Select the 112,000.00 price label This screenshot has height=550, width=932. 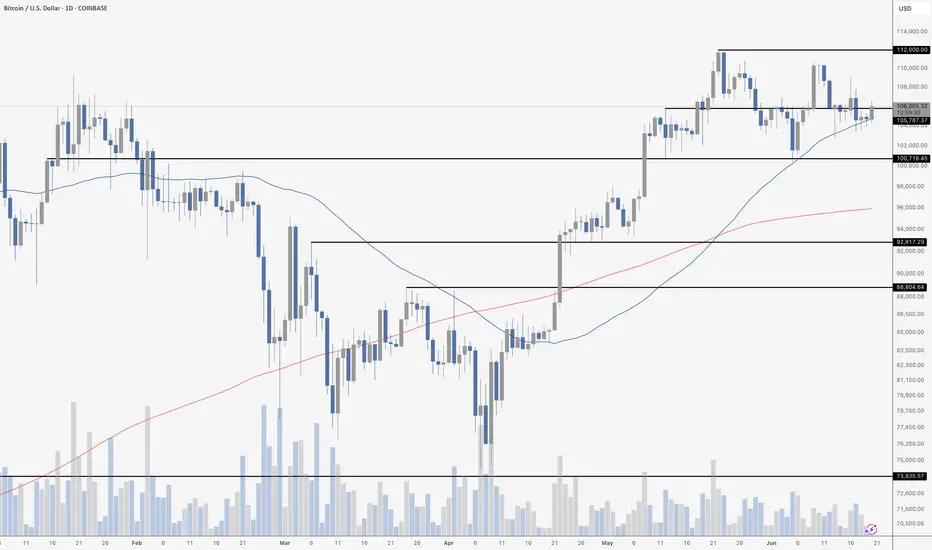912,50
